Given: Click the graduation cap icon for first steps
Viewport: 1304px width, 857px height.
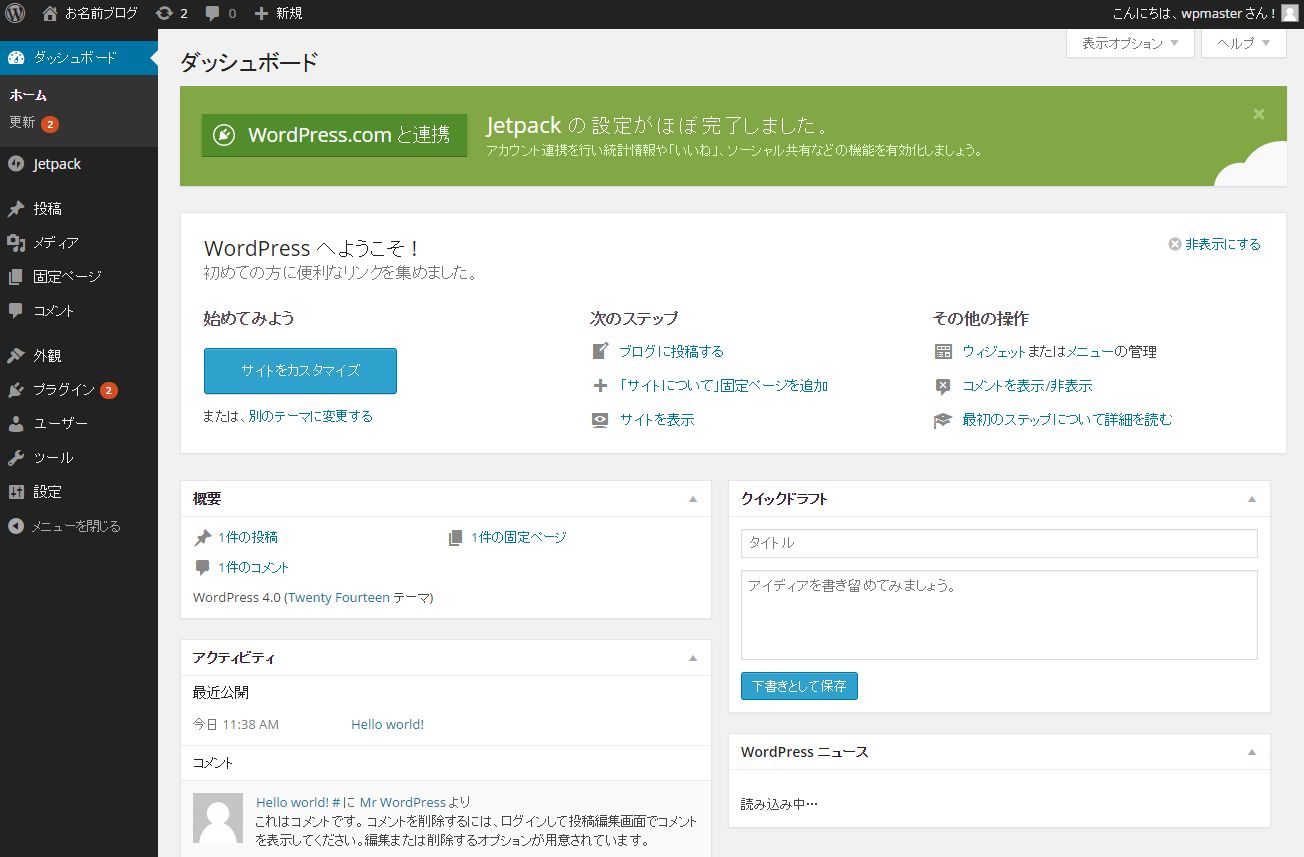Looking at the screenshot, I should (943, 420).
